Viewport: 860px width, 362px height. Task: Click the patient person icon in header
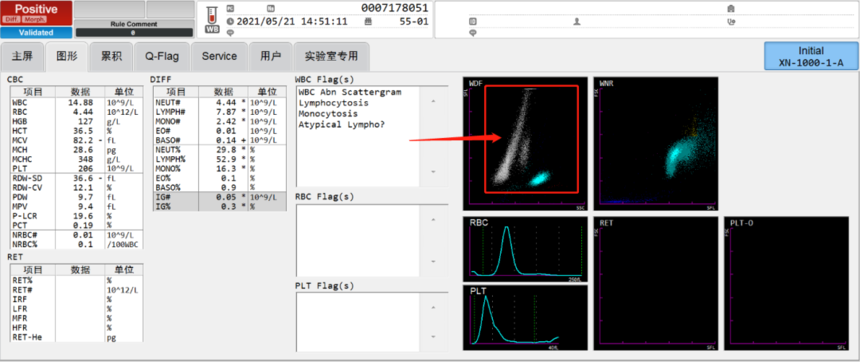[x=576, y=22]
